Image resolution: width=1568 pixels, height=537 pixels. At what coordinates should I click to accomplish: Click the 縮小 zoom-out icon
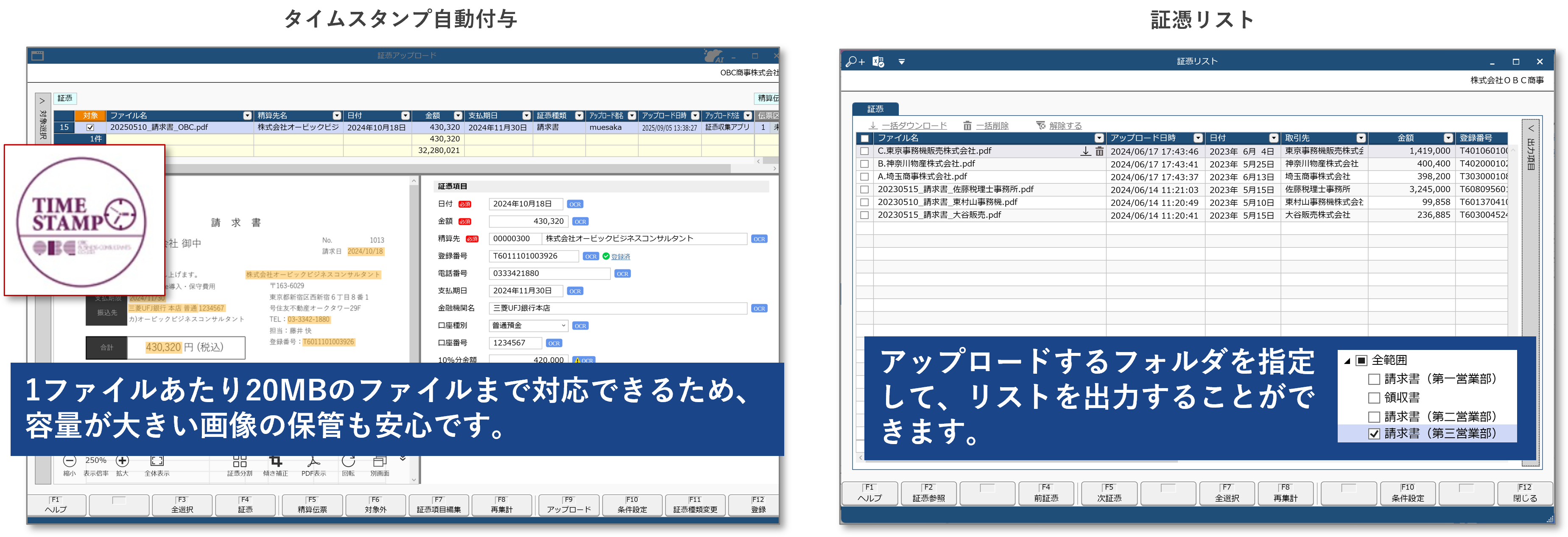tap(70, 461)
